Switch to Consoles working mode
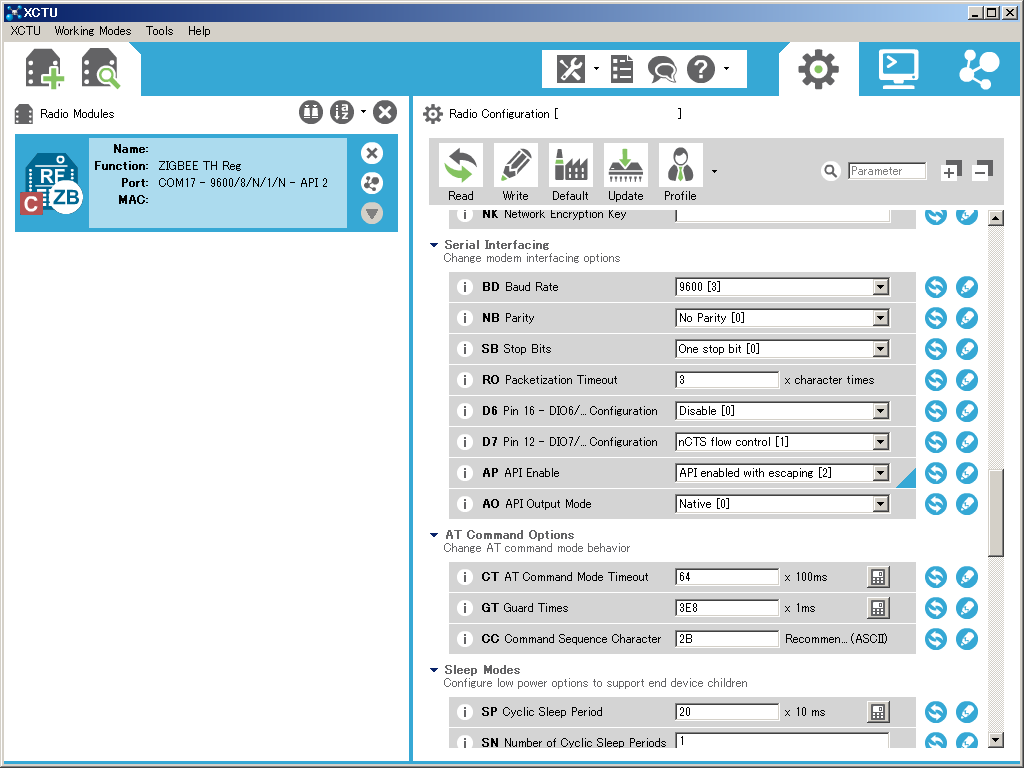Screen dimensions: 1024x768 pos(899,69)
